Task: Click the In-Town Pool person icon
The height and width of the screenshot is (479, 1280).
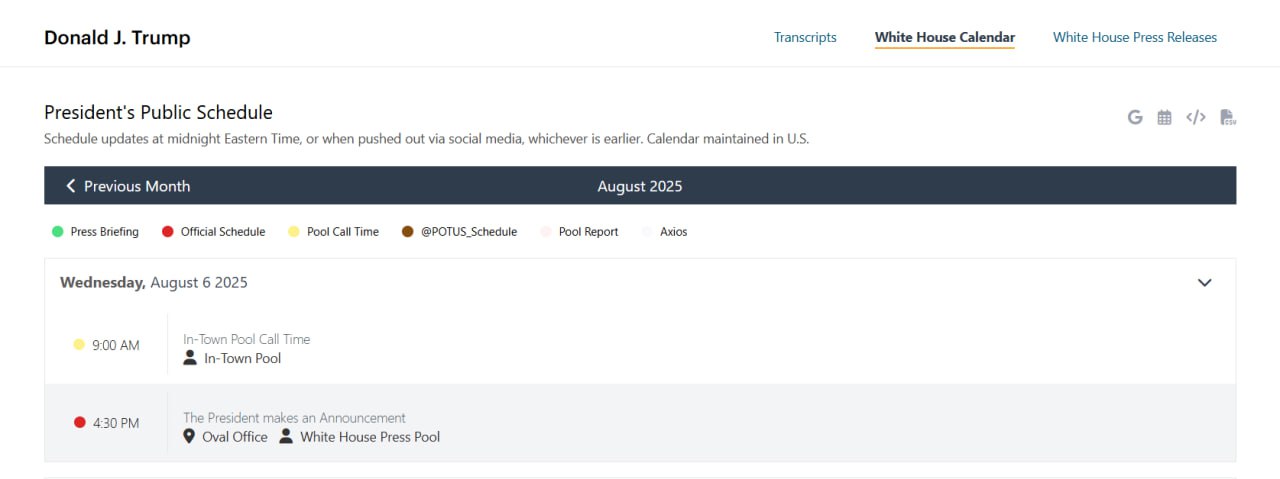Action: pos(190,358)
